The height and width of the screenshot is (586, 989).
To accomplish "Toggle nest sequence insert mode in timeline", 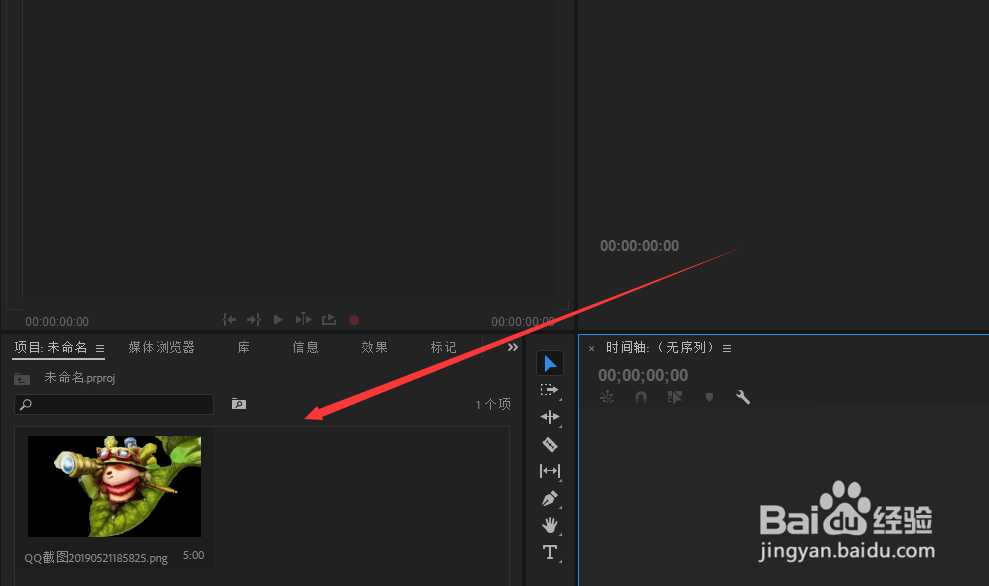I will (x=607, y=397).
